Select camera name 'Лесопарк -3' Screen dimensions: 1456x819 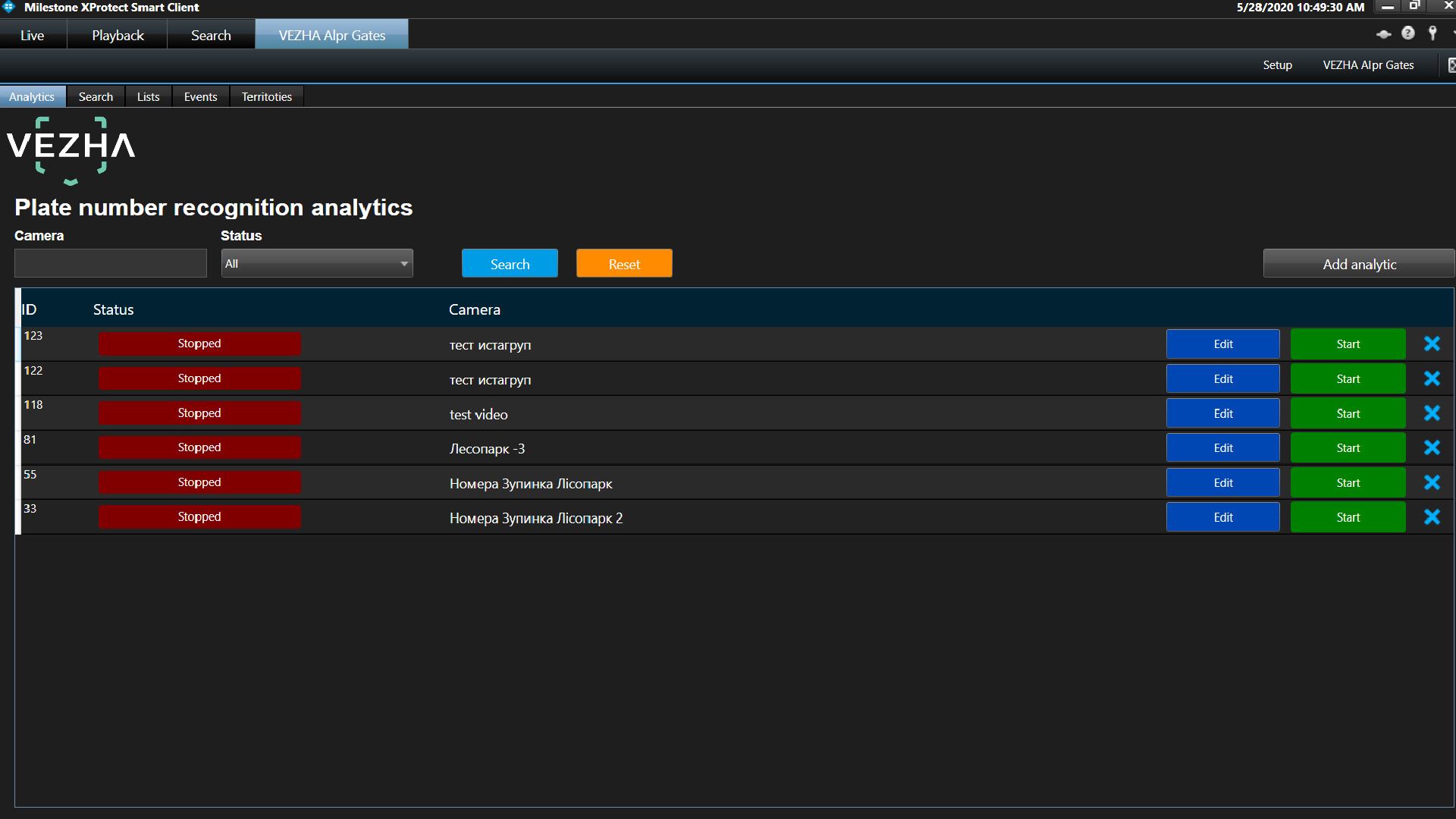[x=487, y=449]
